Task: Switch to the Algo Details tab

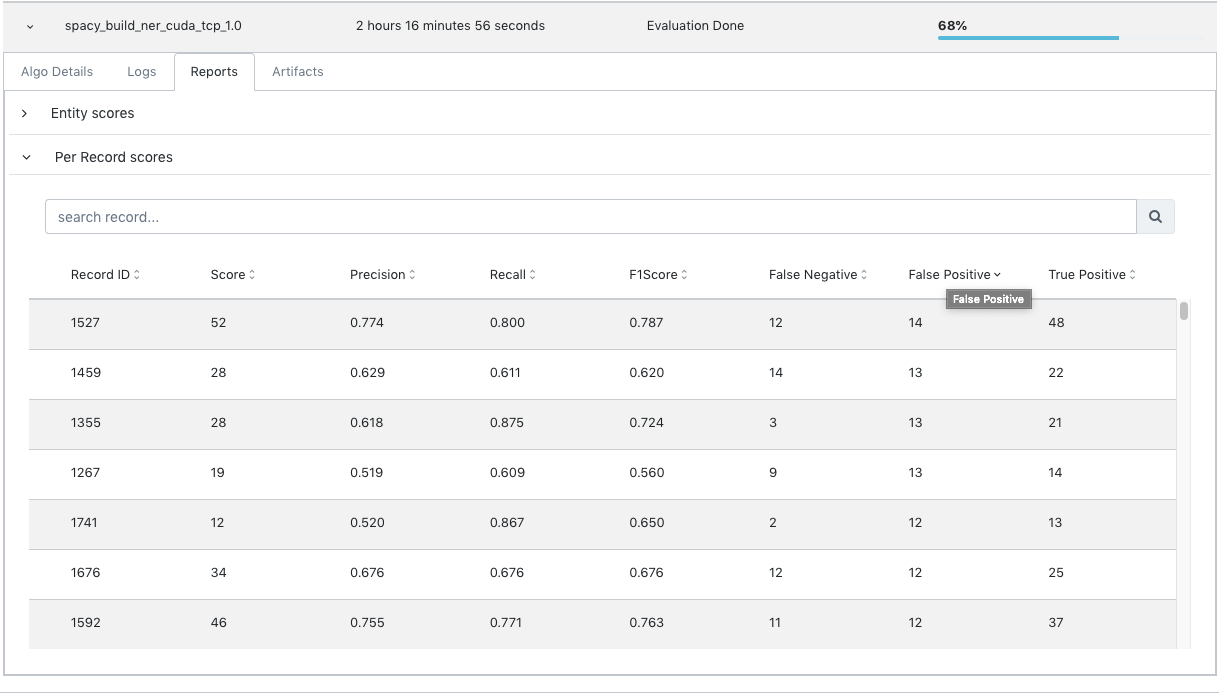Action: pyautogui.click(x=57, y=72)
